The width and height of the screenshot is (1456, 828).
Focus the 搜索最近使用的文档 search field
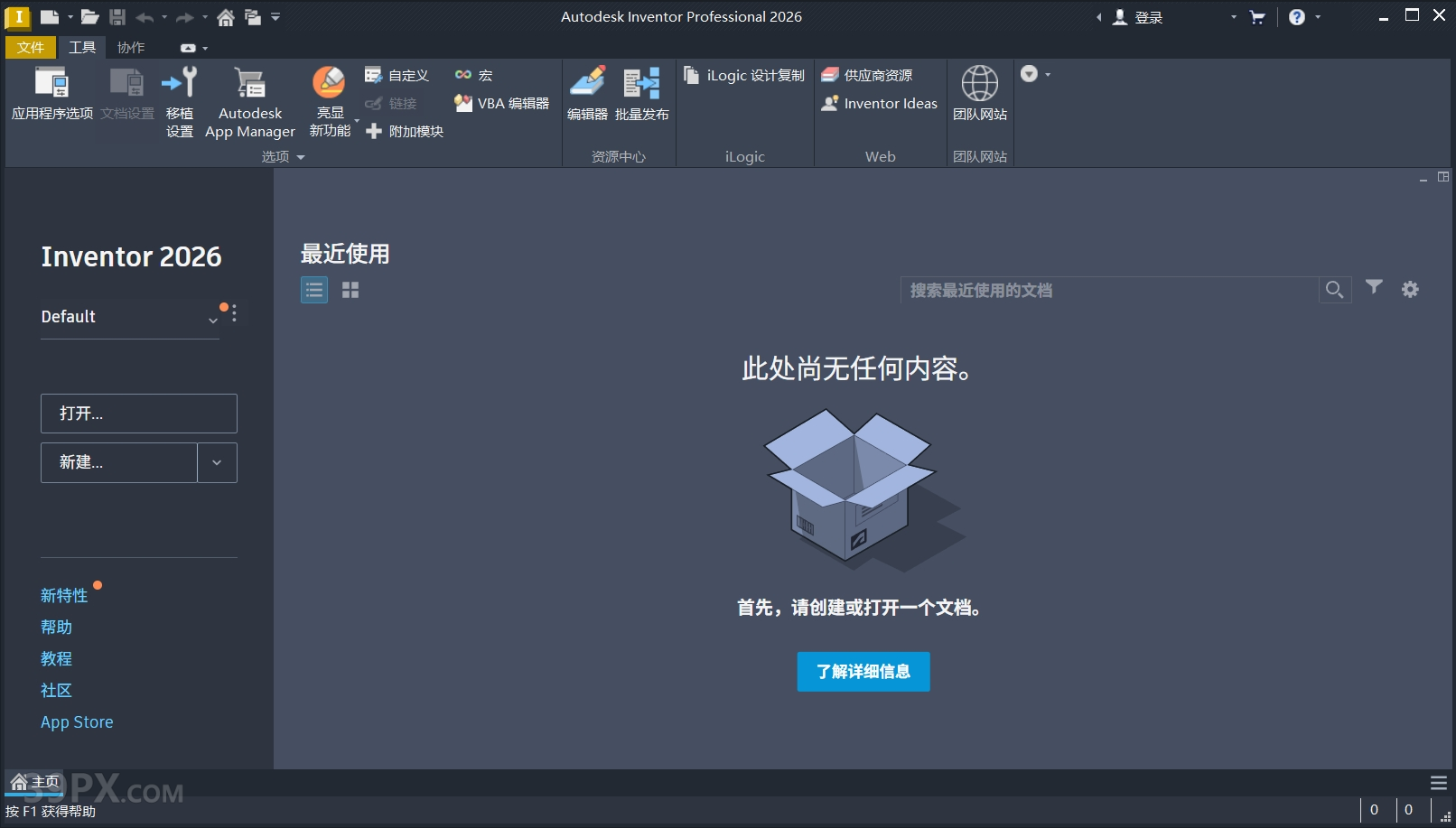[x=1109, y=290]
